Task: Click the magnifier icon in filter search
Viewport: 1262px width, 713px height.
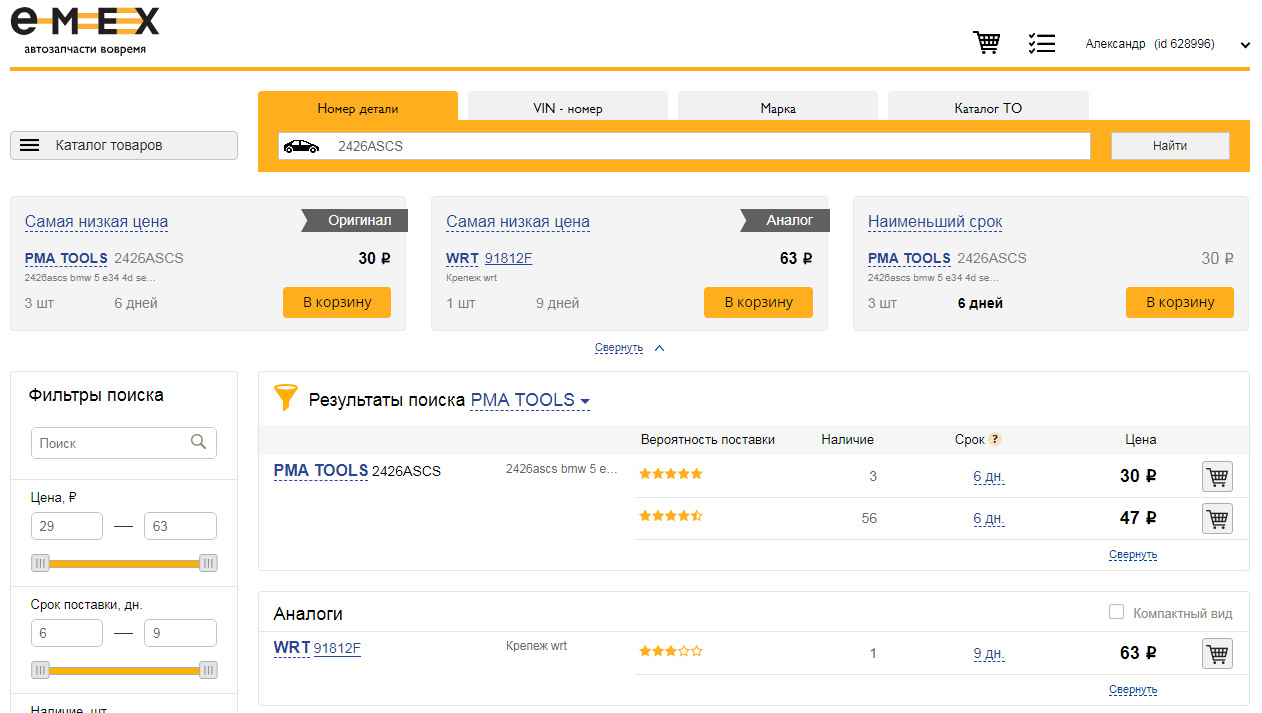Action: 198,442
